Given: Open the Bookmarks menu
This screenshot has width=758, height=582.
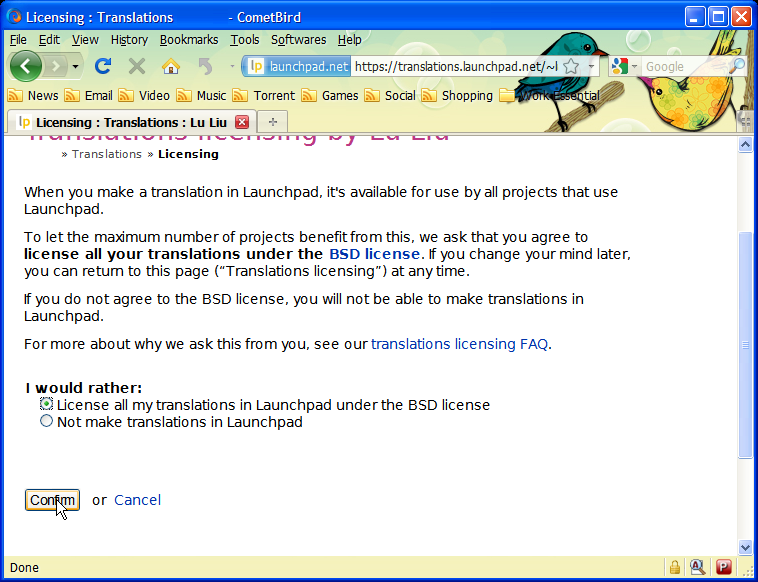Looking at the screenshot, I should tap(188, 40).
